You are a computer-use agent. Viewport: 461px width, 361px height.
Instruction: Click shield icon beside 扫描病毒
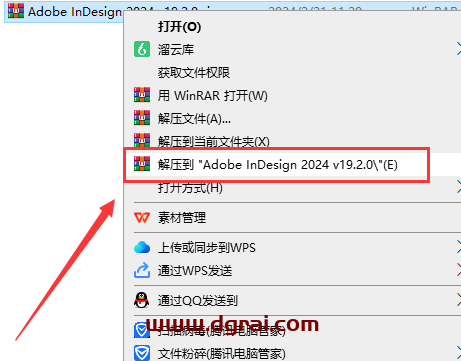click(x=142, y=330)
